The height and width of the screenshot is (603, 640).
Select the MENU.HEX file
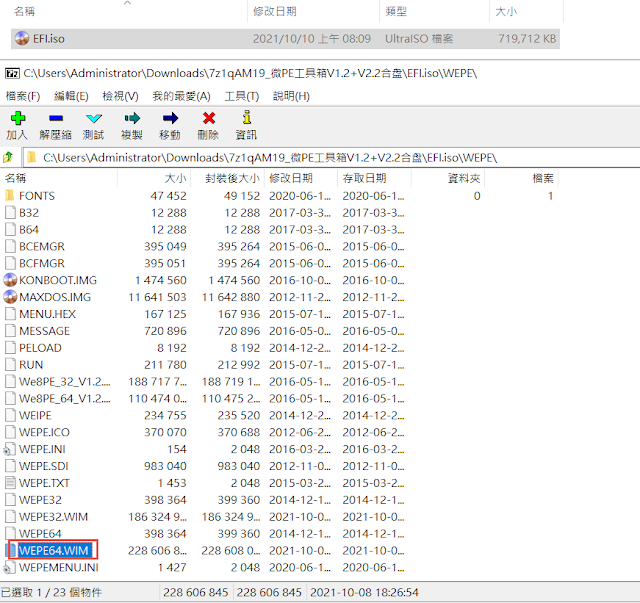(x=47, y=314)
